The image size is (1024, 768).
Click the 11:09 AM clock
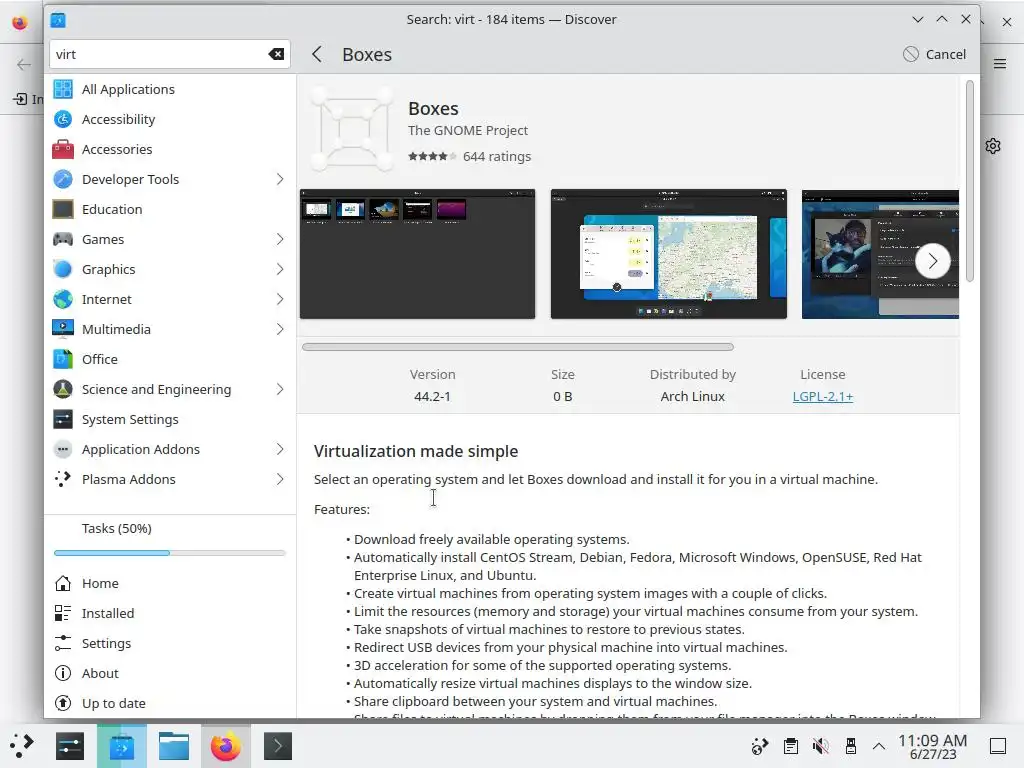[x=932, y=741]
